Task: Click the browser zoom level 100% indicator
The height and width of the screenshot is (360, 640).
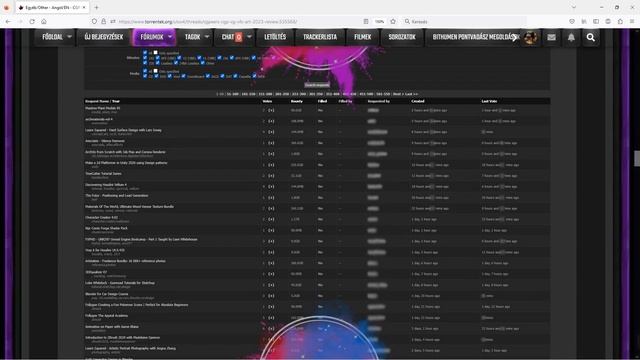Action: pos(380,22)
